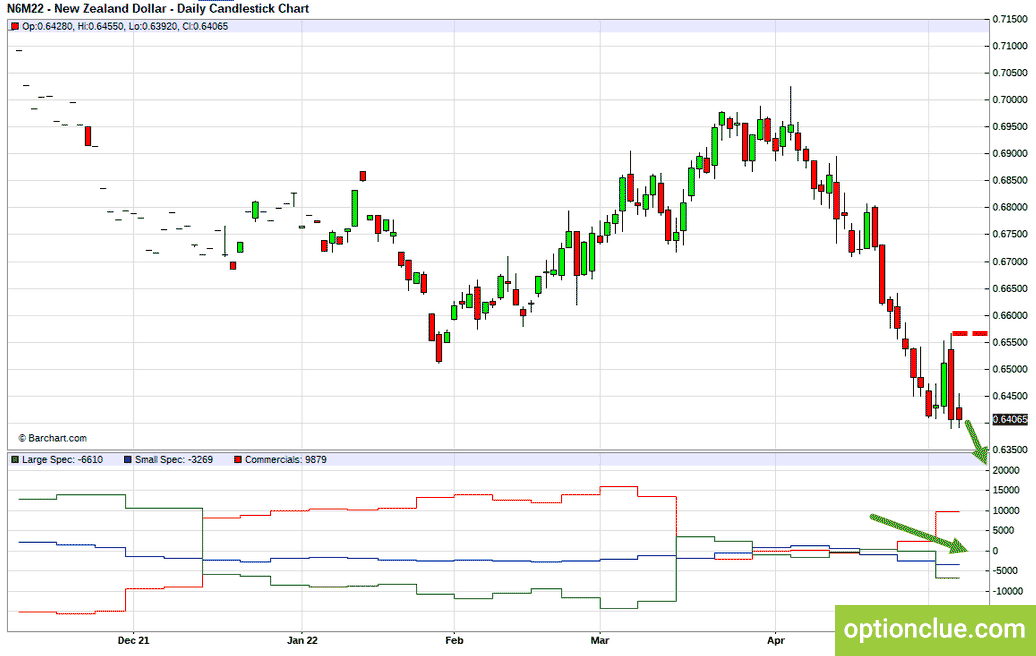
Task: Click the Mar date axis label
Action: tap(600, 640)
